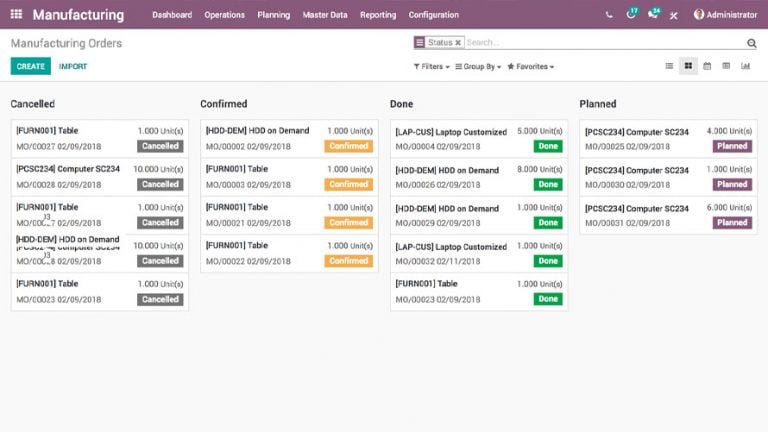Viewport: 768px width, 432px height.
Task: Open the apps grid menu icon
Action: point(16,14)
